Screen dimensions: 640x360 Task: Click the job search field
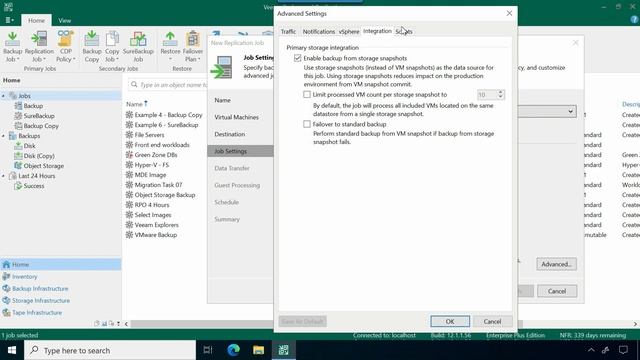click(168, 85)
